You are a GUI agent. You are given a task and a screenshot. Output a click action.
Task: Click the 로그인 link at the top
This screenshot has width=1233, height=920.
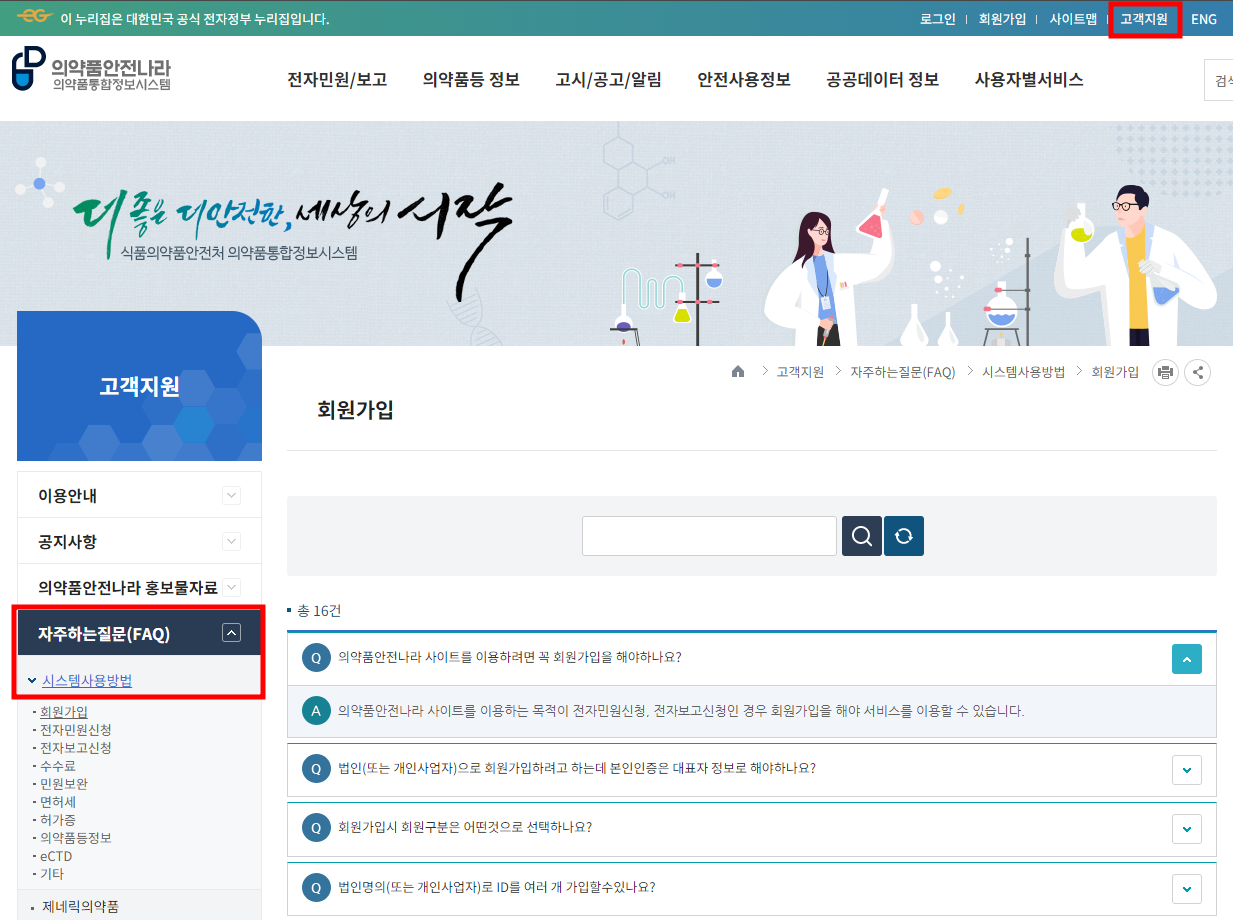[937, 18]
